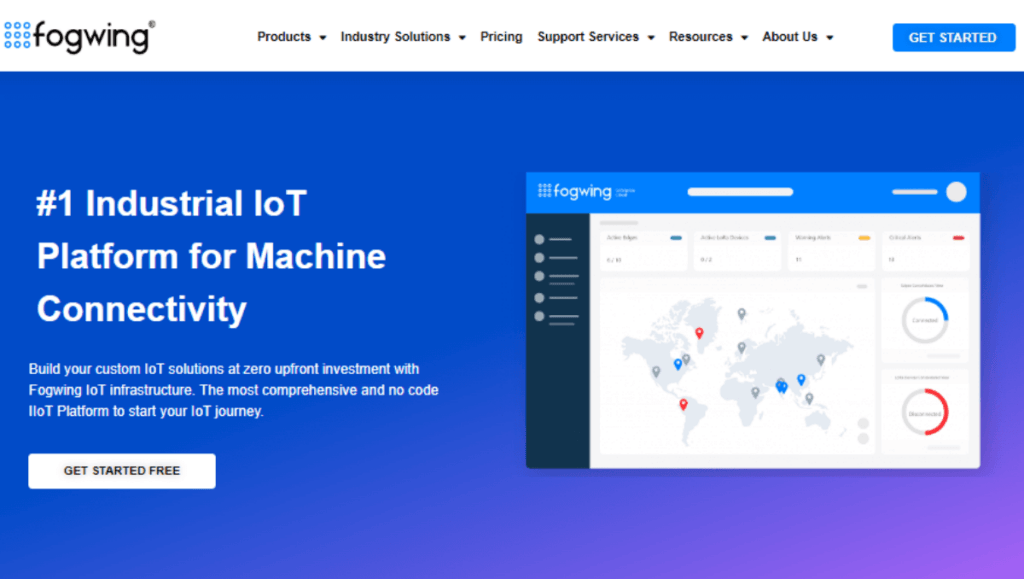Click the Connected status progress ring
Viewport: 1024px width, 579px height.
(924, 320)
